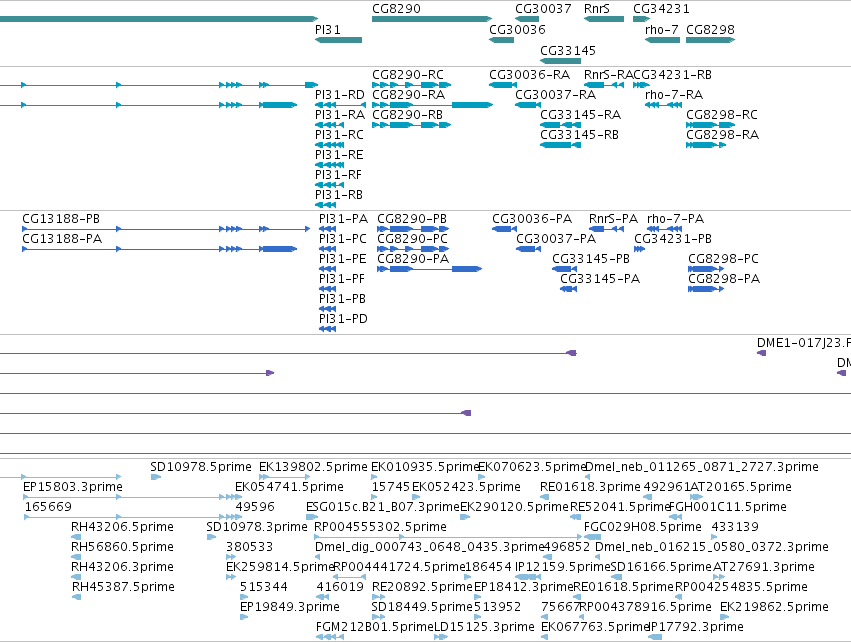Click the 165669 feature label
Screen dimensions: 851x642
48,507
